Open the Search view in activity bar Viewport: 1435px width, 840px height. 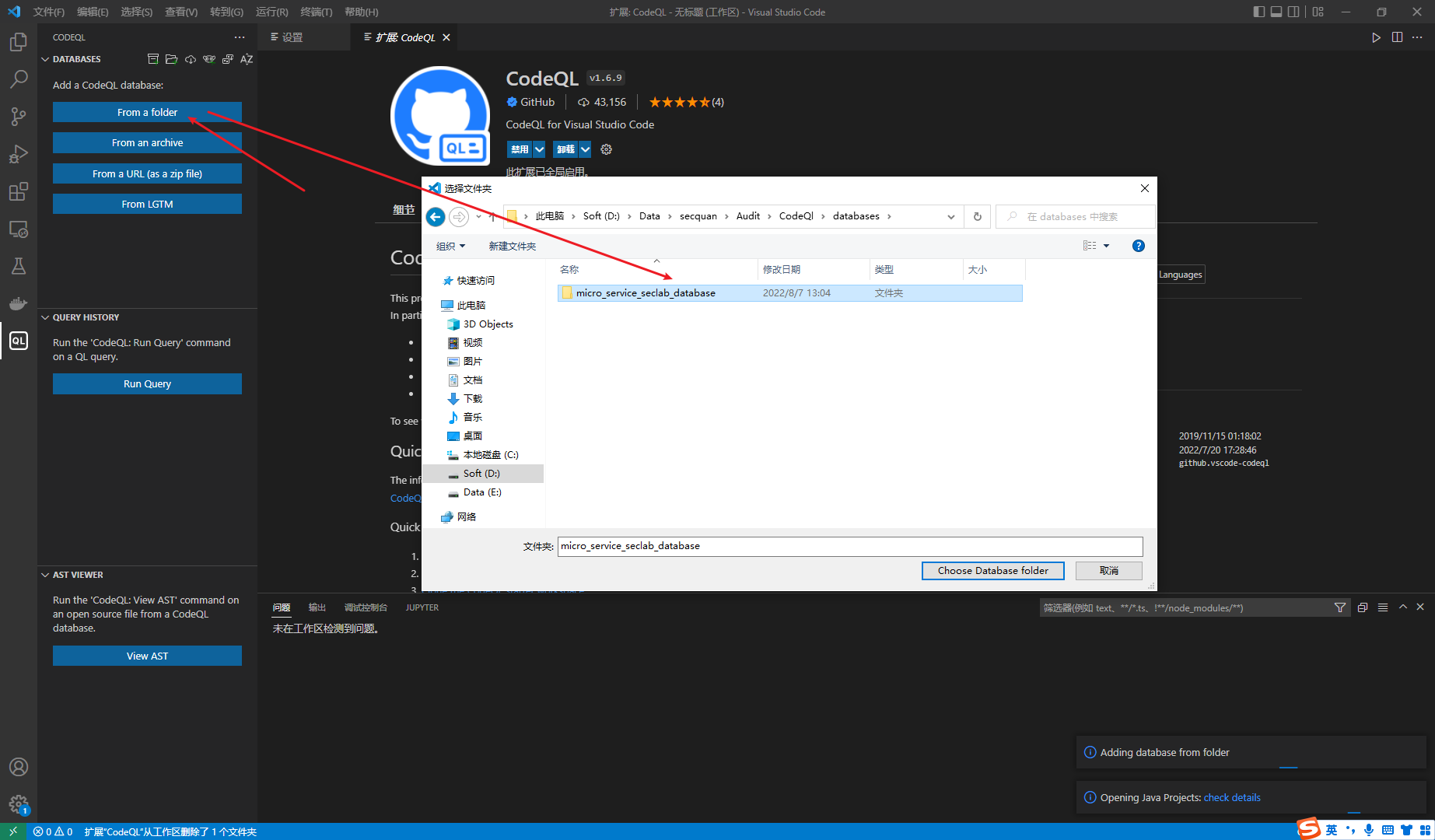click(x=19, y=79)
